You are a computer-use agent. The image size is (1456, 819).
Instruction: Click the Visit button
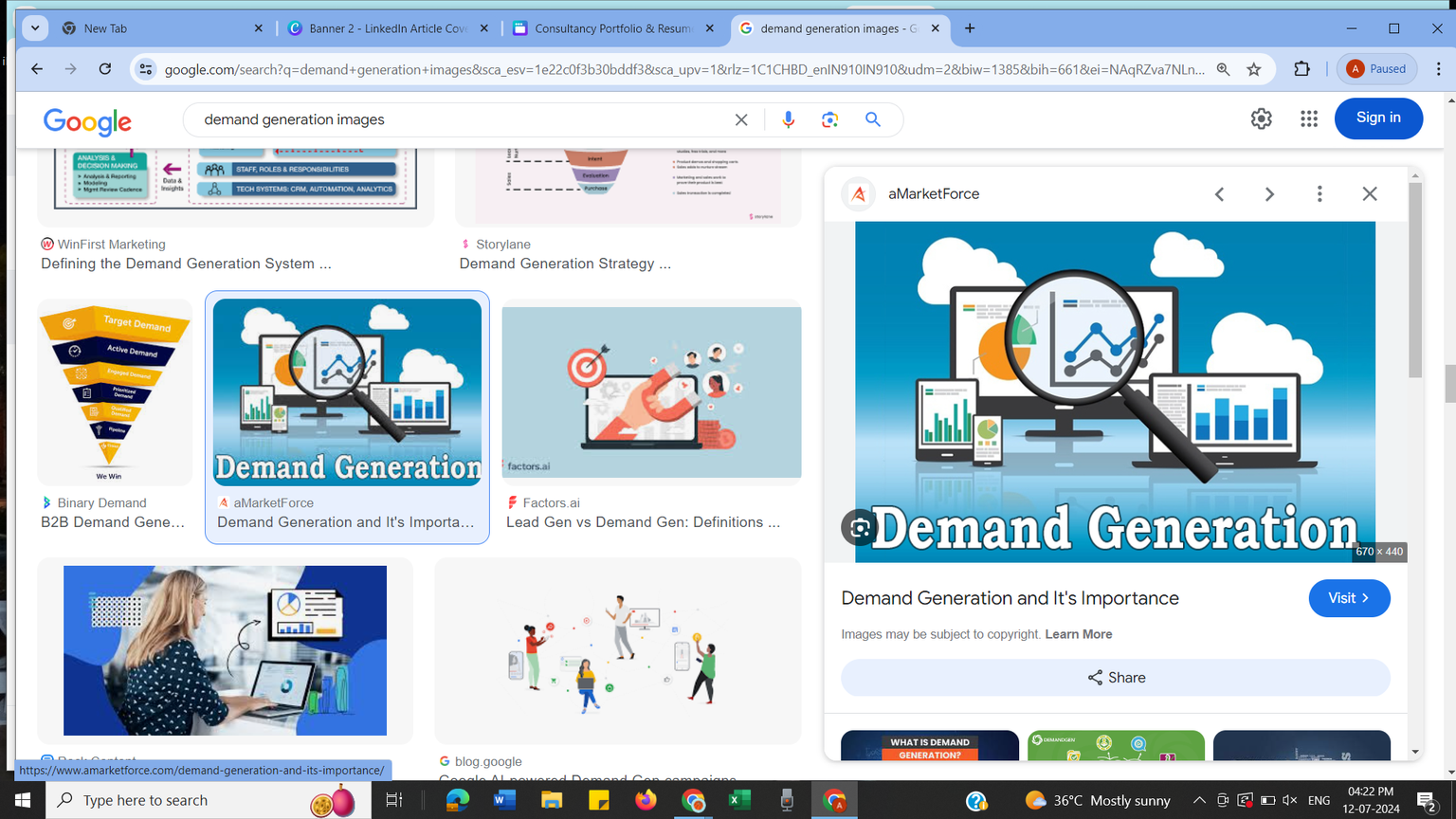point(1349,598)
